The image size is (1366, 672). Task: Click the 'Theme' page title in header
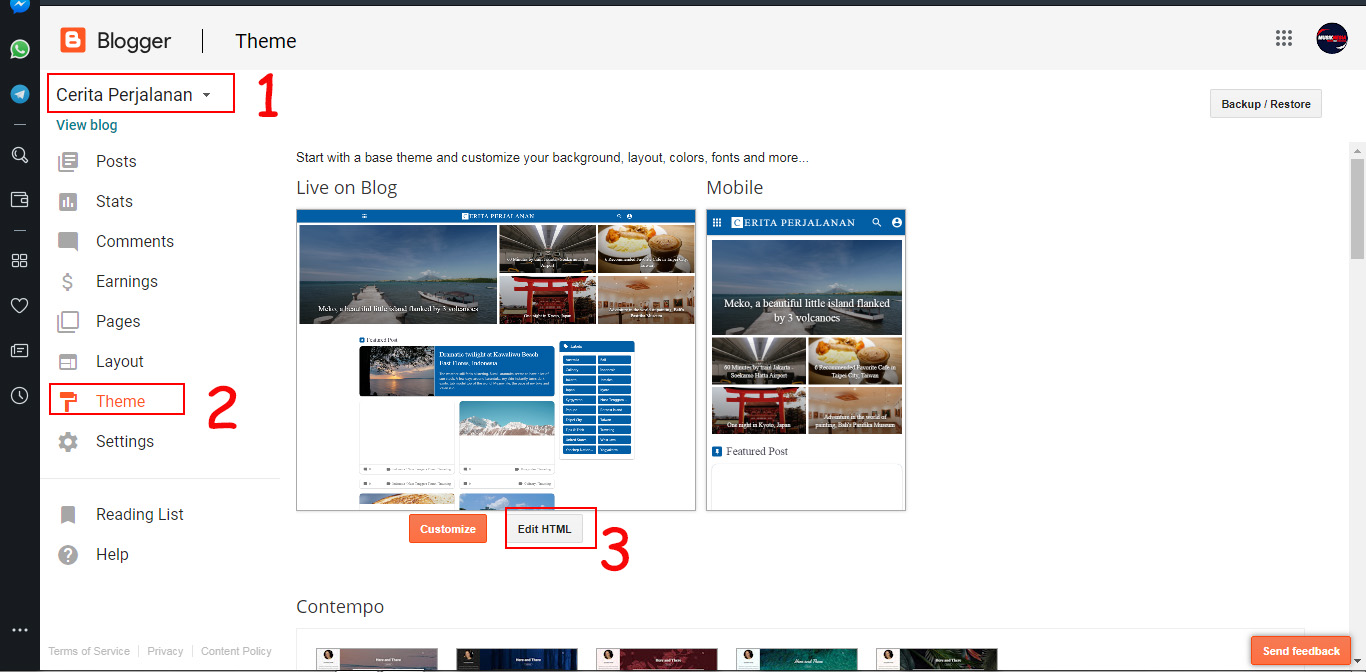pos(266,41)
